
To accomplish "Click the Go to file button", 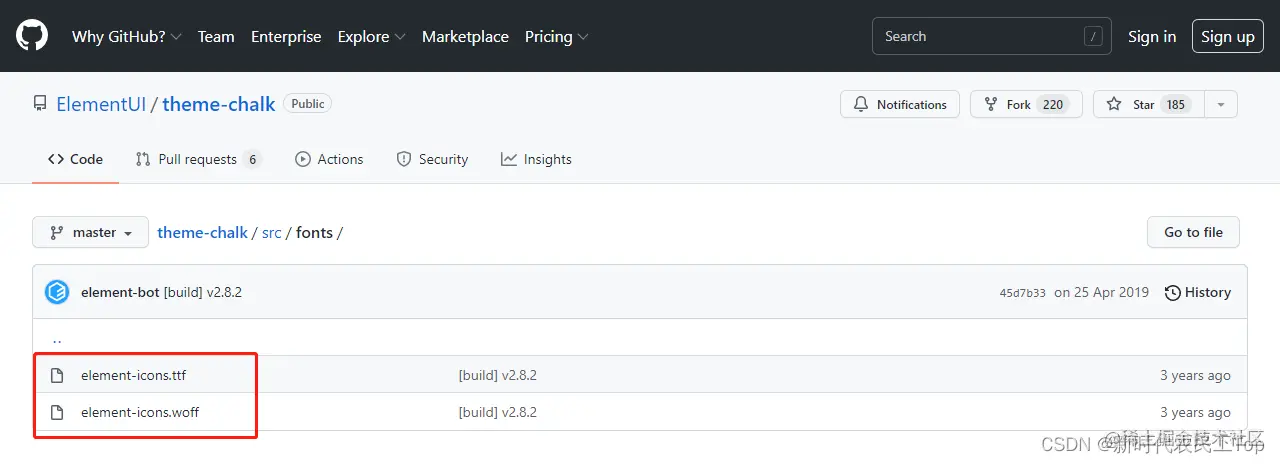I will [1193, 232].
